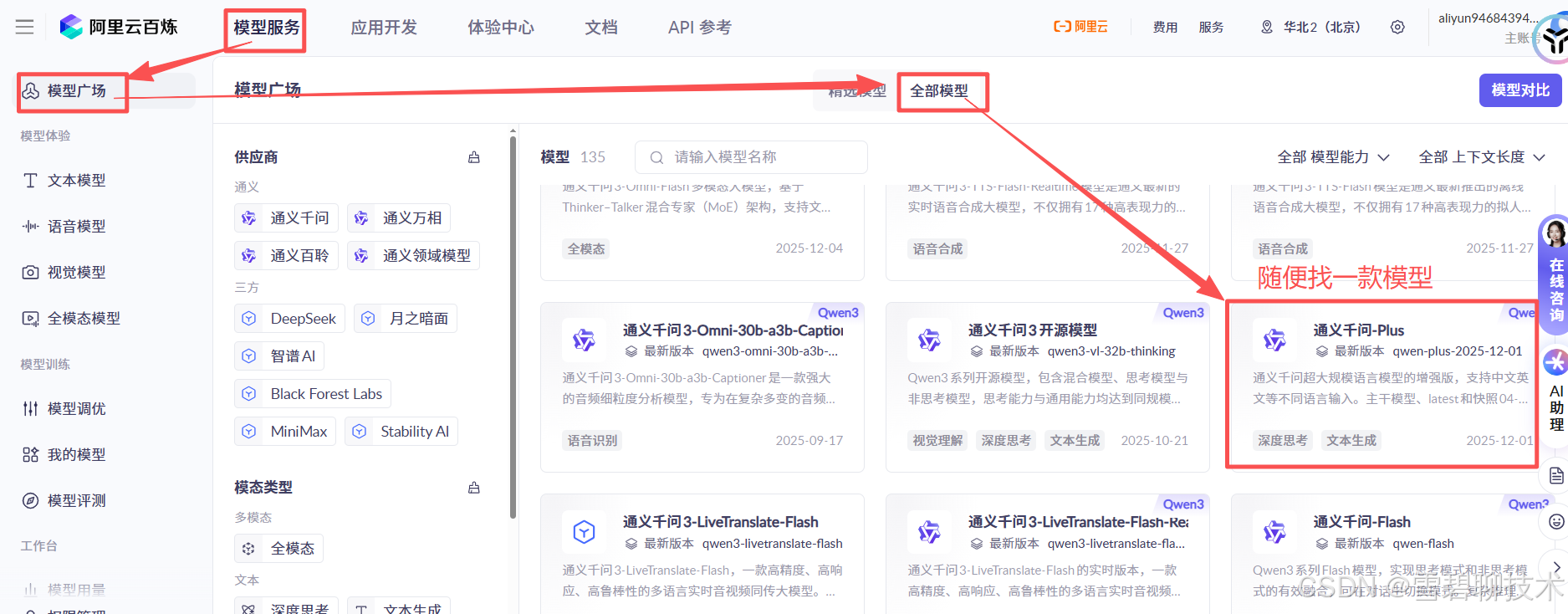Click 通义千问3-LiveTranslate-Flash hexagon logo icon
Viewport: 1568px width, 614px height.
click(584, 532)
